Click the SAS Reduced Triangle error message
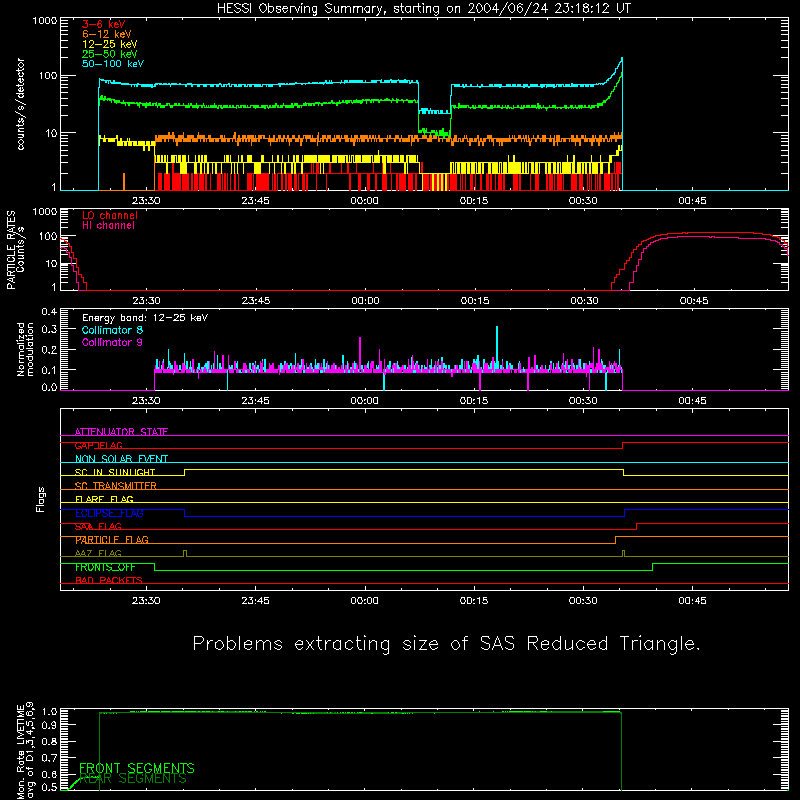This screenshot has width=800, height=800. 446,644
